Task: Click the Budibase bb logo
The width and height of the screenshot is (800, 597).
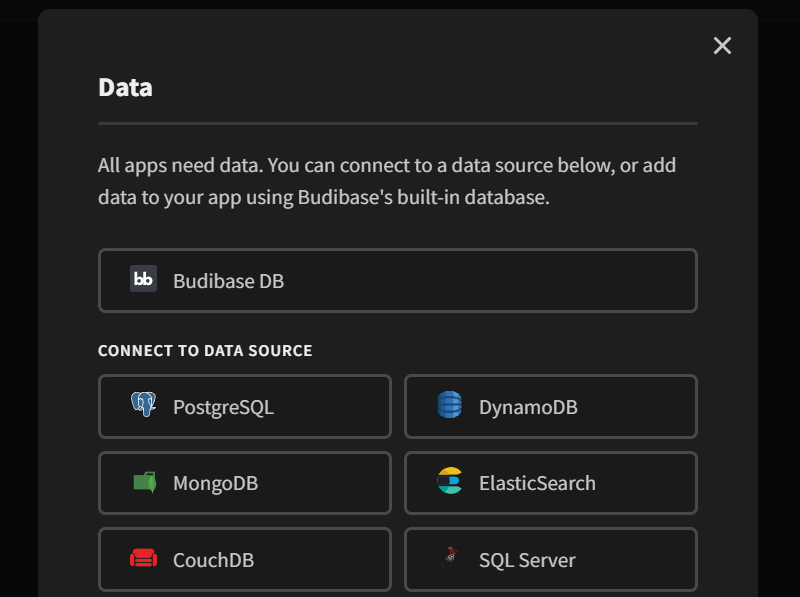Action: [142, 280]
